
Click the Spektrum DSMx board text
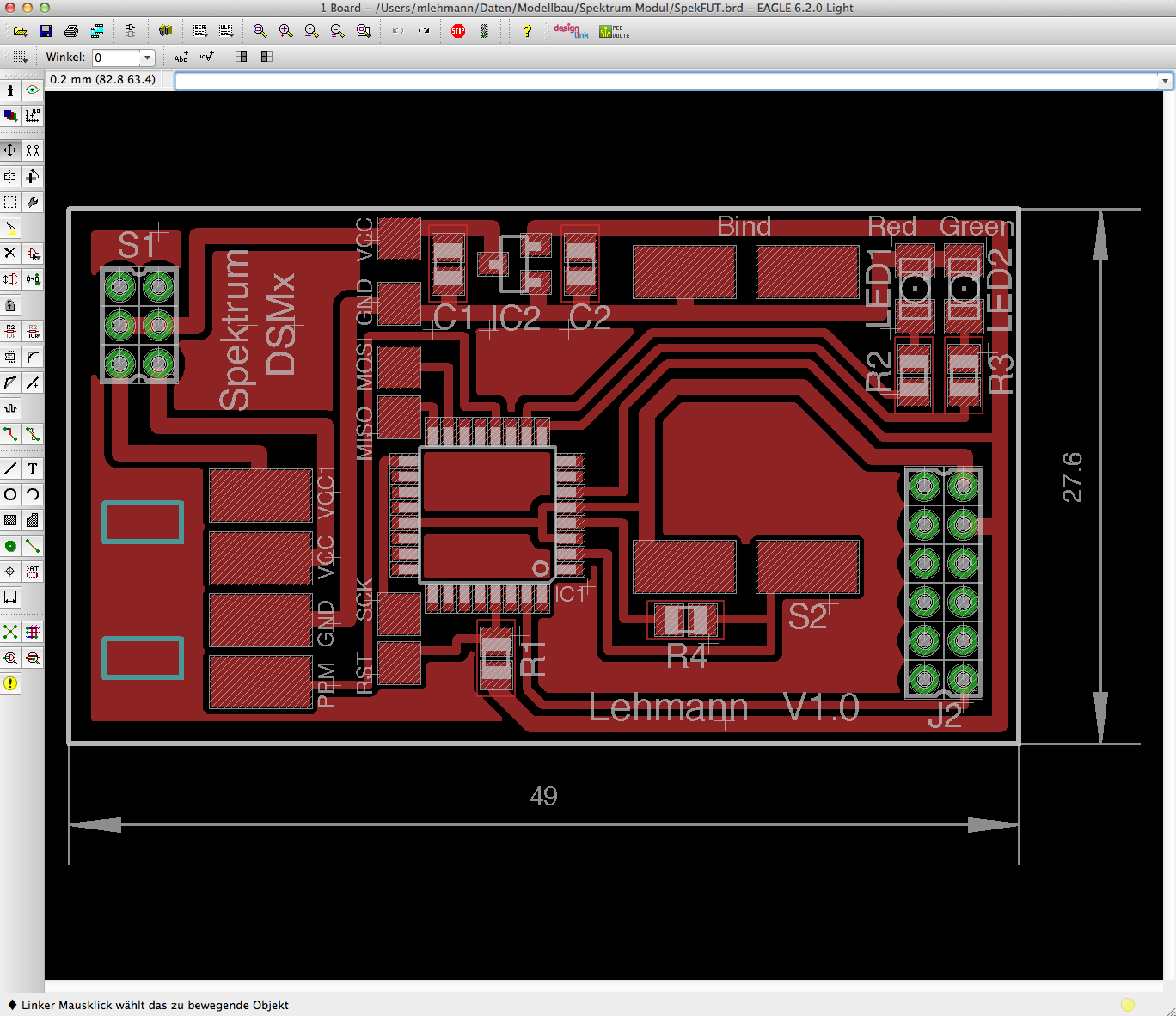pyautogui.click(x=257, y=329)
